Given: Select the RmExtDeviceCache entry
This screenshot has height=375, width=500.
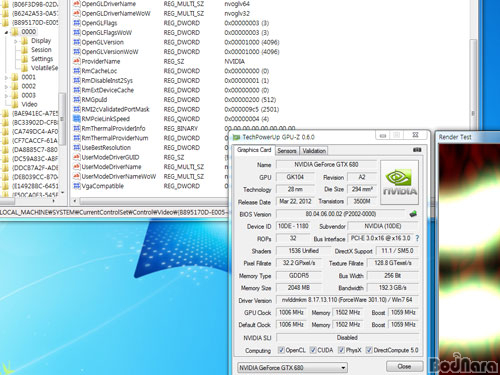Looking at the screenshot, I should tap(108, 90).
